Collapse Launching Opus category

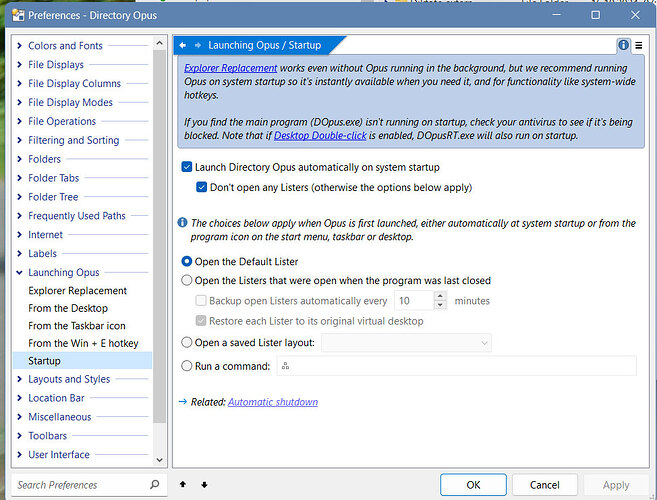click(19, 272)
